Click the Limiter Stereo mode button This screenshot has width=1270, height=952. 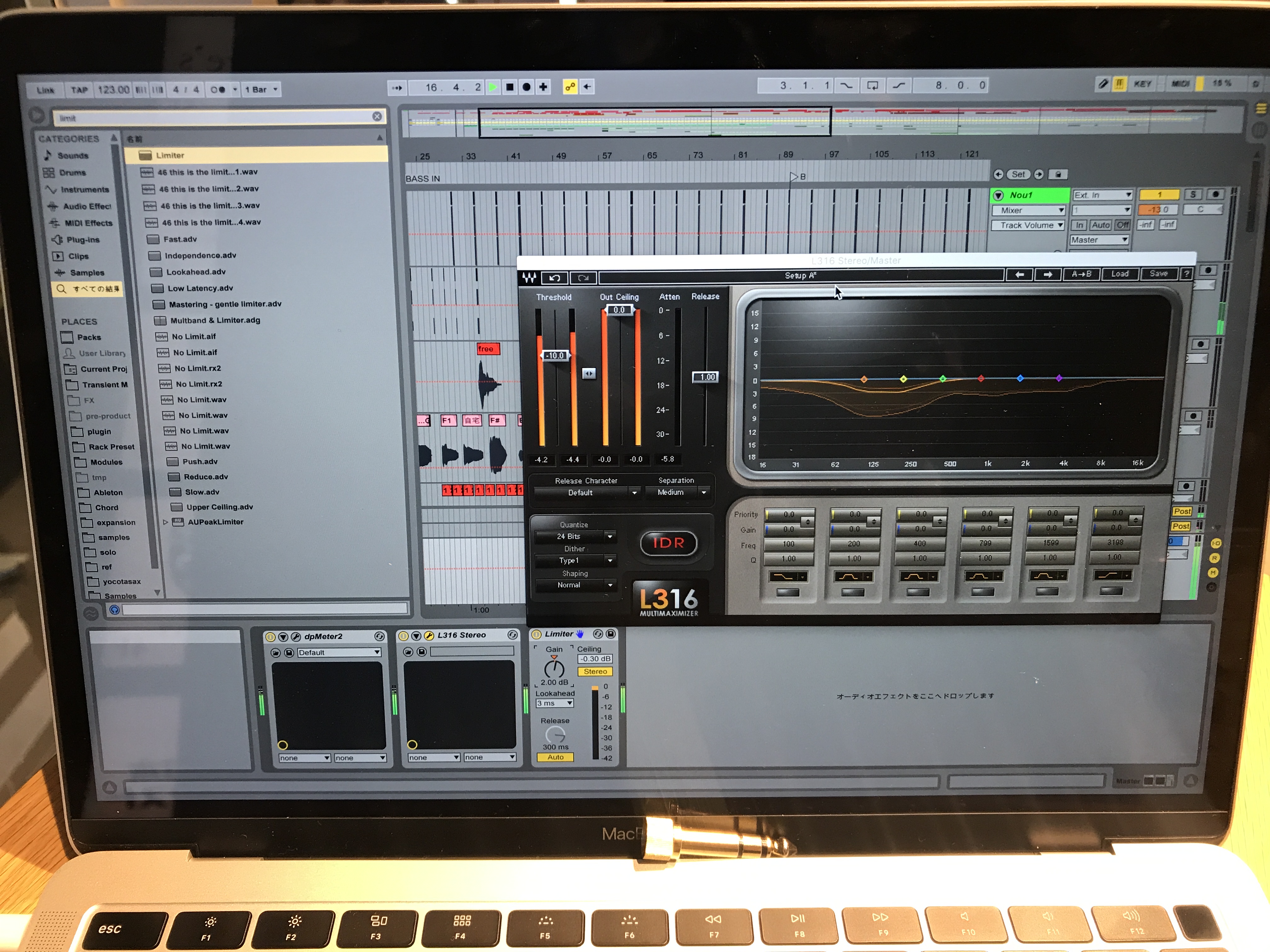[595, 671]
